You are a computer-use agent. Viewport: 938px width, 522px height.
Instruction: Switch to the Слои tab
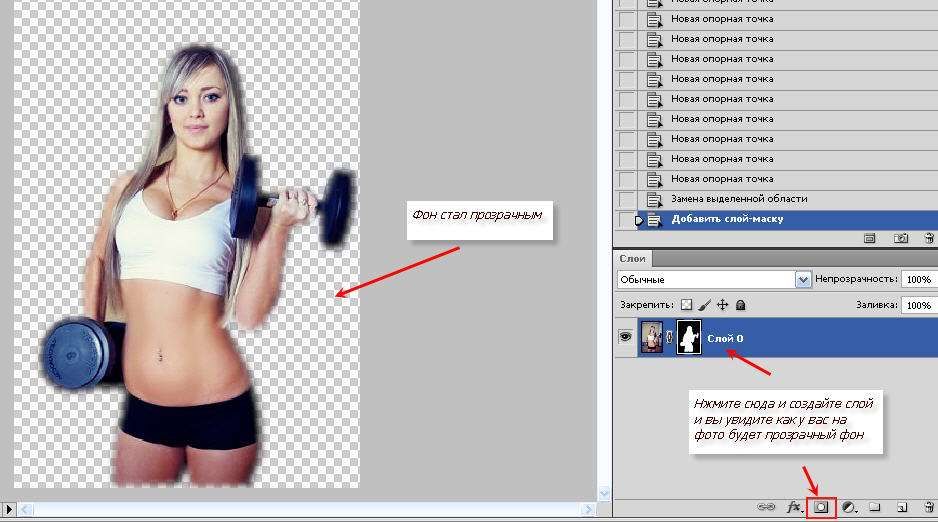(x=632, y=258)
